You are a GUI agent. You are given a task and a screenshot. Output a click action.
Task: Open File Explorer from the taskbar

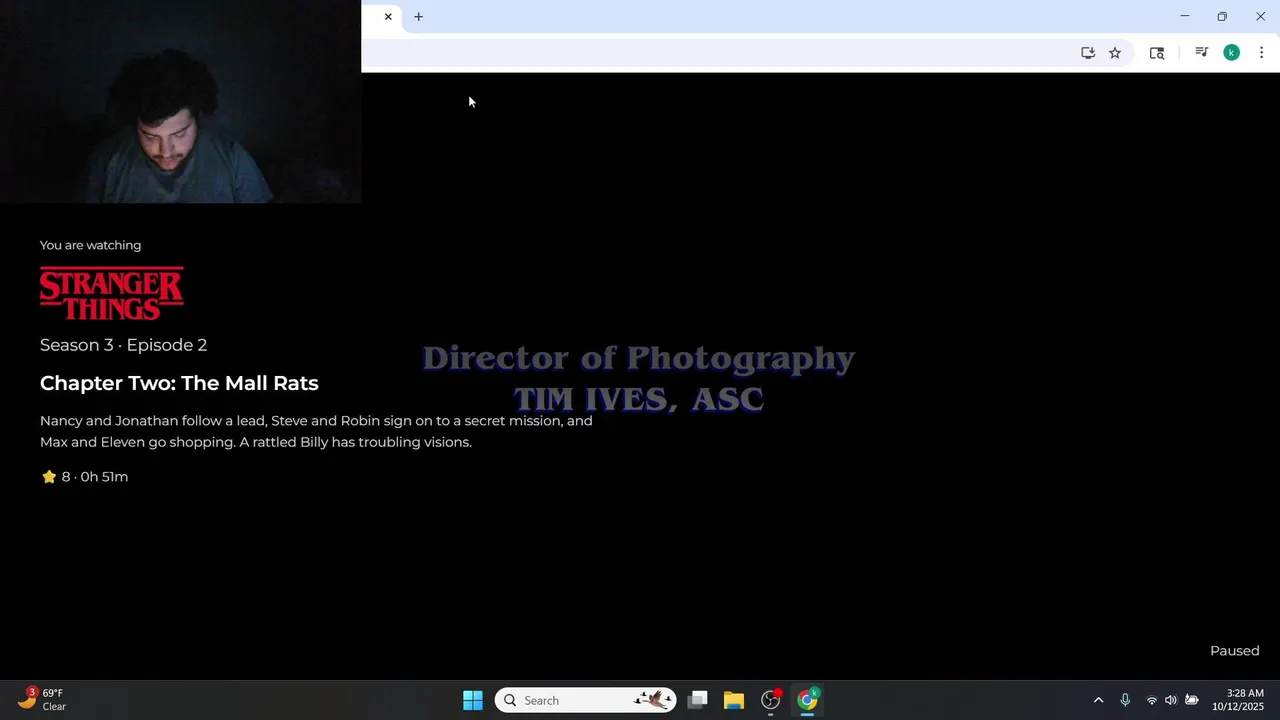734,700
